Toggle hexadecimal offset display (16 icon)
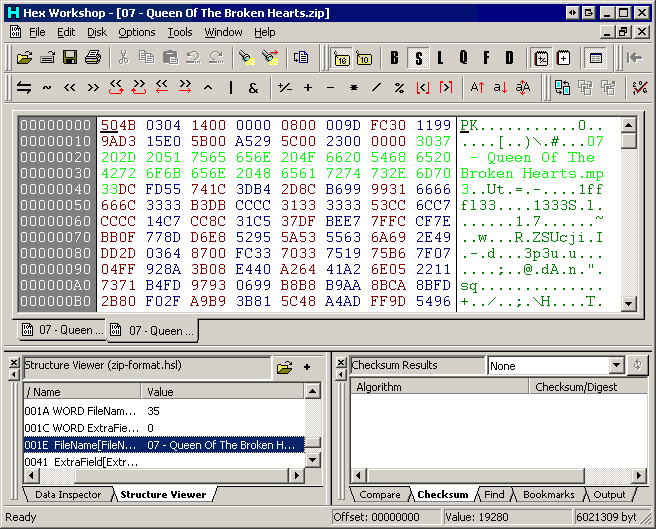656x529 pixels. pyautogui.click(x=341, y=58)
